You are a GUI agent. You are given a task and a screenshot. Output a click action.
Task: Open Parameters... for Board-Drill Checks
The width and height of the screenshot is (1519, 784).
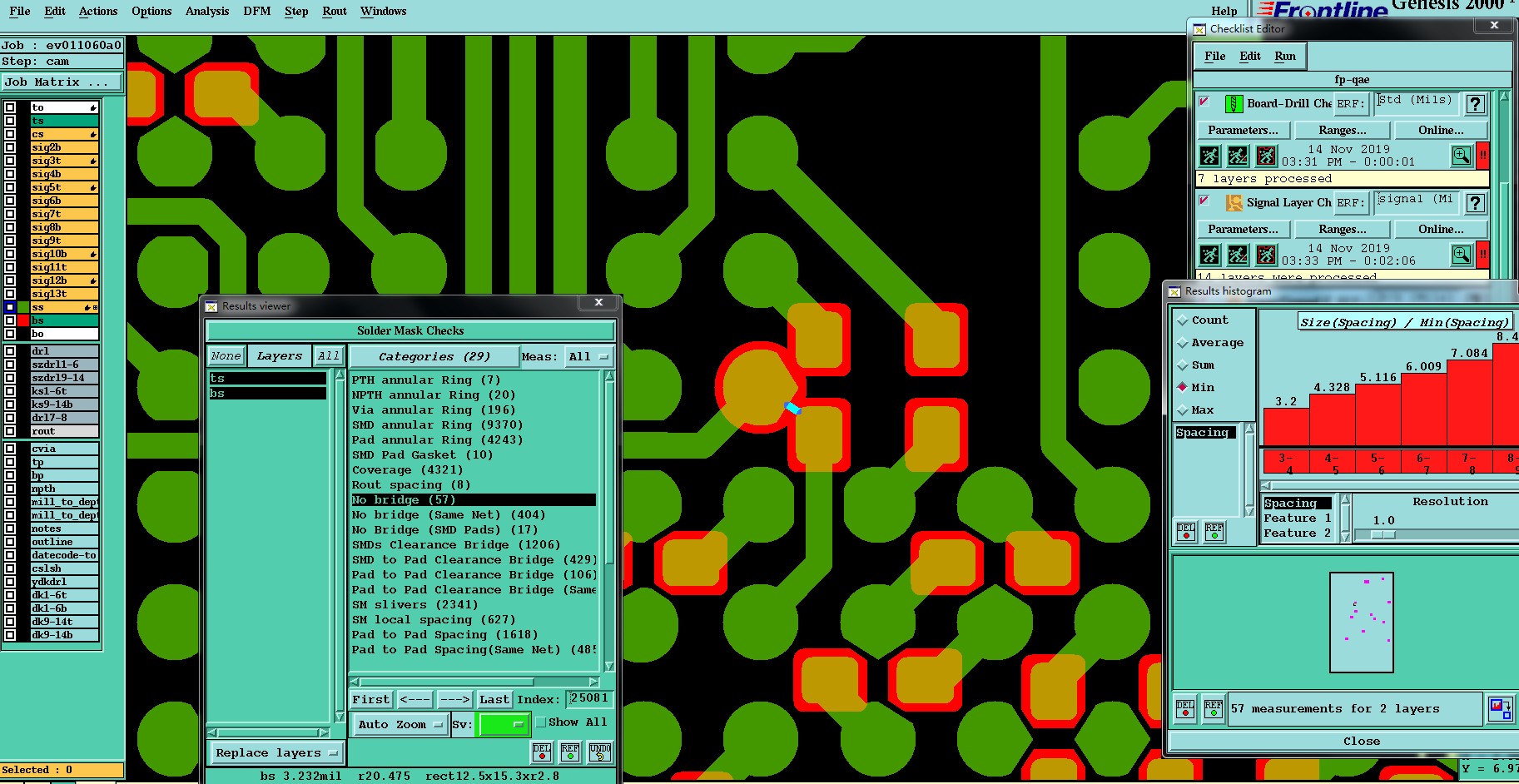point(1243,130)
